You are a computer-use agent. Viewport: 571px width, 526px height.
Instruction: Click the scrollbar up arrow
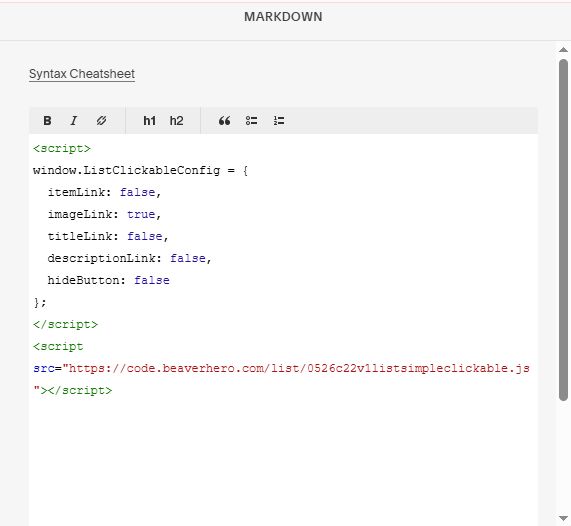tap(563, 50)
